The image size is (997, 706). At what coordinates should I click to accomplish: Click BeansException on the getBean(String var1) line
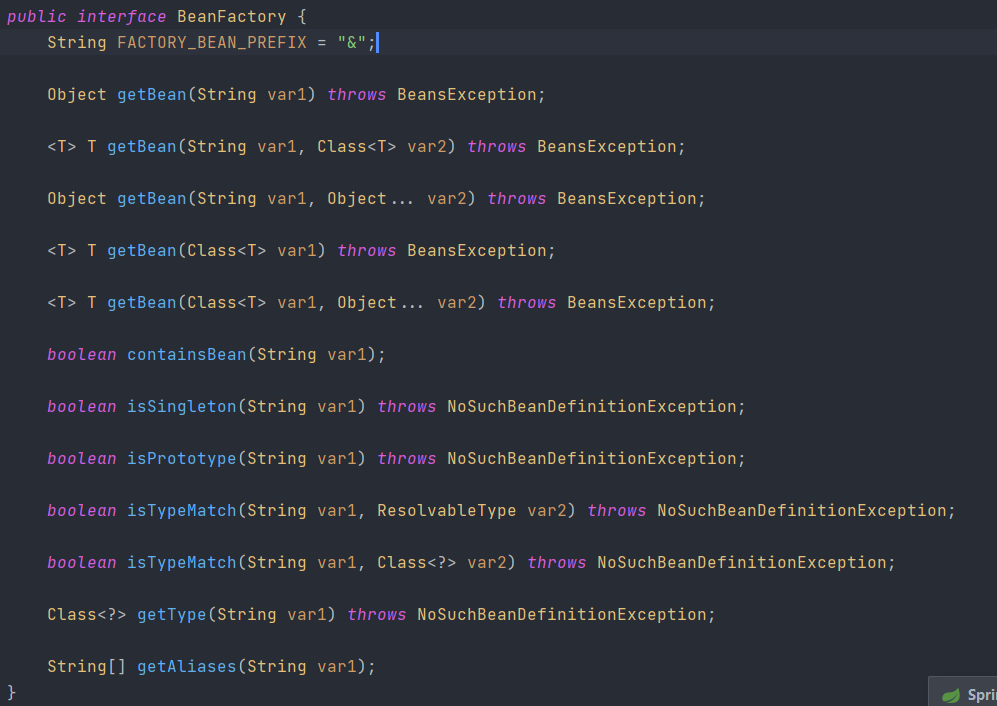click(x=467, y=95)
